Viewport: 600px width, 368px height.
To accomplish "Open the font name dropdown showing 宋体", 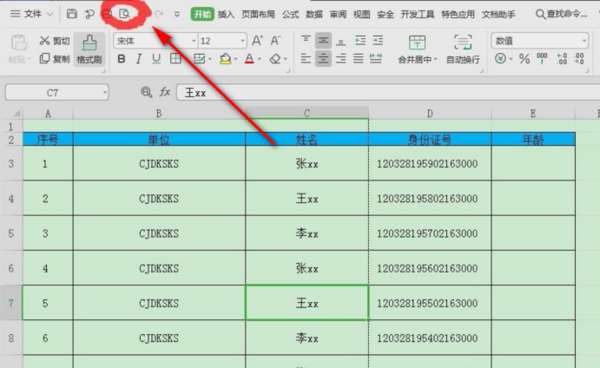I will pos(155,41).
